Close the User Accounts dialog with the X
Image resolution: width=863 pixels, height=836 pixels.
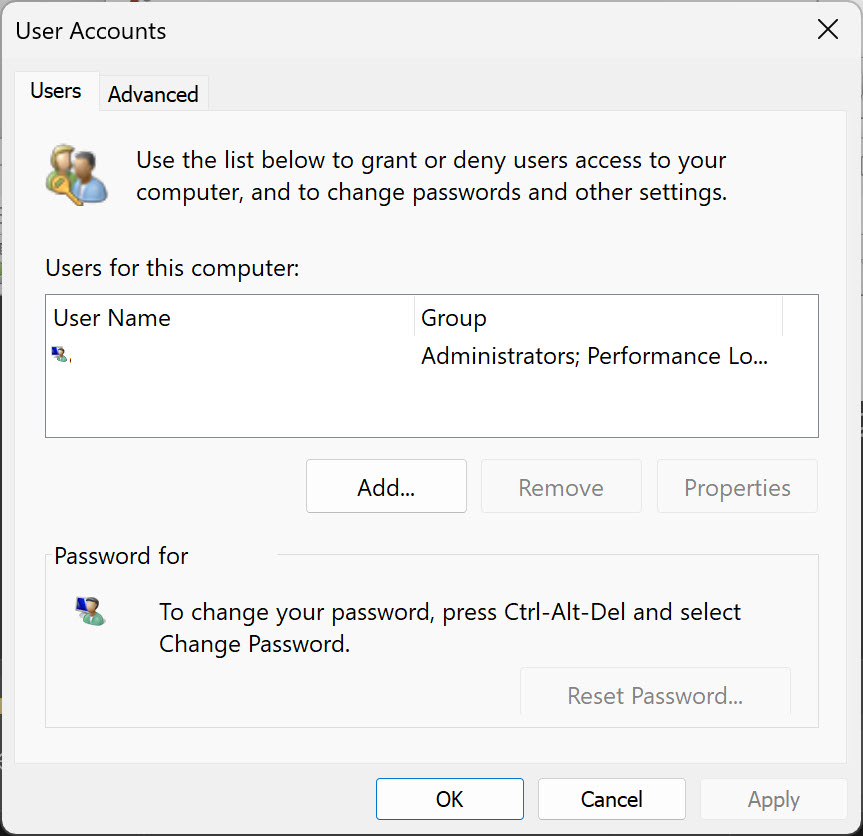[x=827, y=30]
